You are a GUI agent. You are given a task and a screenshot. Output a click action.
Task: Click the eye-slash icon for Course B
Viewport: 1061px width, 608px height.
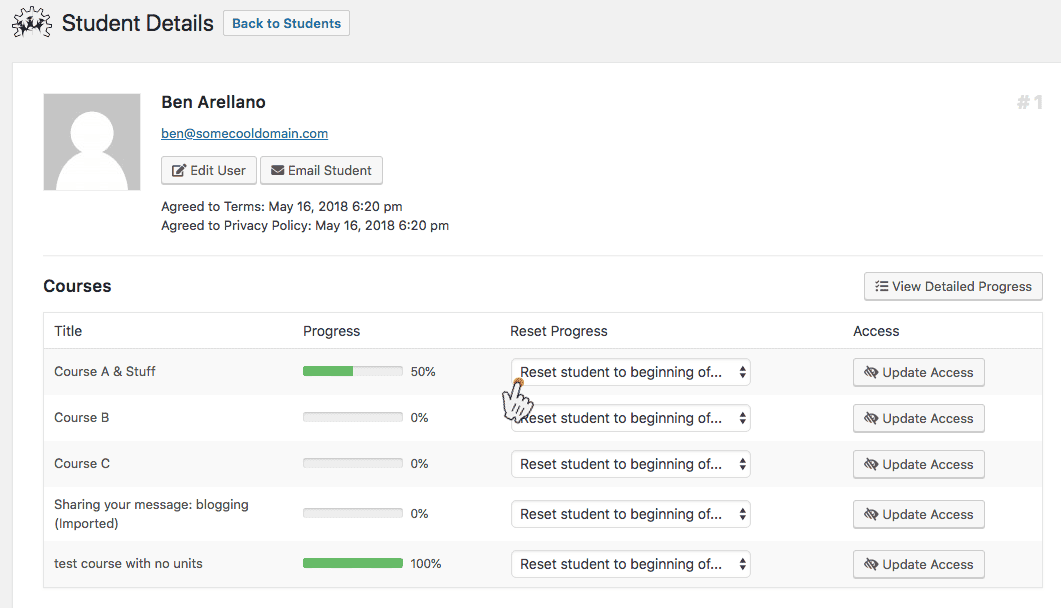[x=871, y=419]
